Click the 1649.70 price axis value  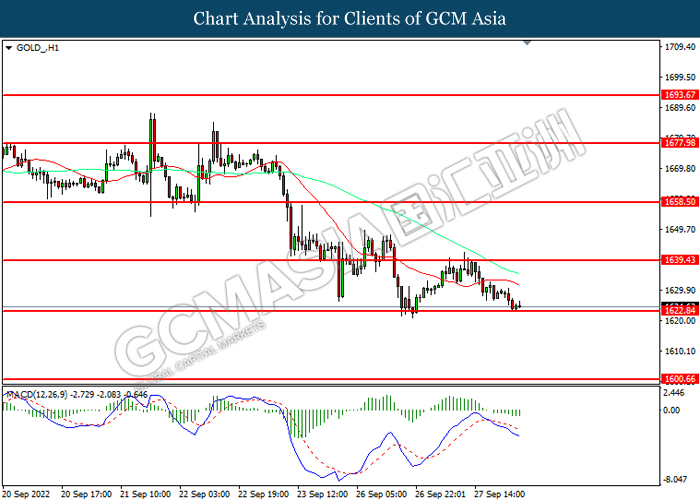(680, 229)
